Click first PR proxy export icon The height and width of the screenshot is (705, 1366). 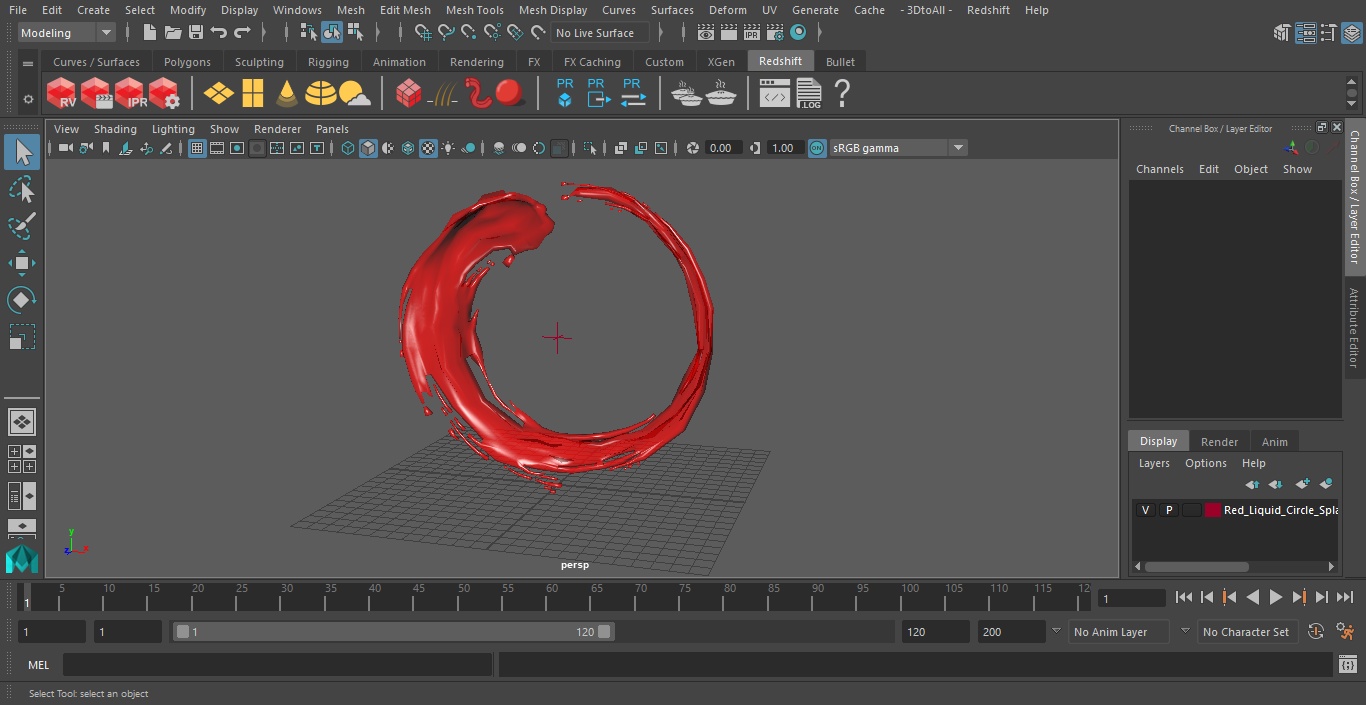click(x=565, y=92)
